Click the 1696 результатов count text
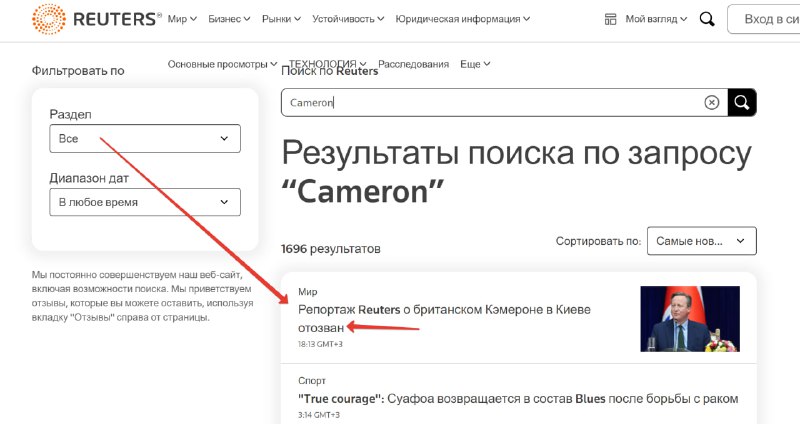Image resolution: width=800 pixels, height=424 pixels. [x=331, y=249]
